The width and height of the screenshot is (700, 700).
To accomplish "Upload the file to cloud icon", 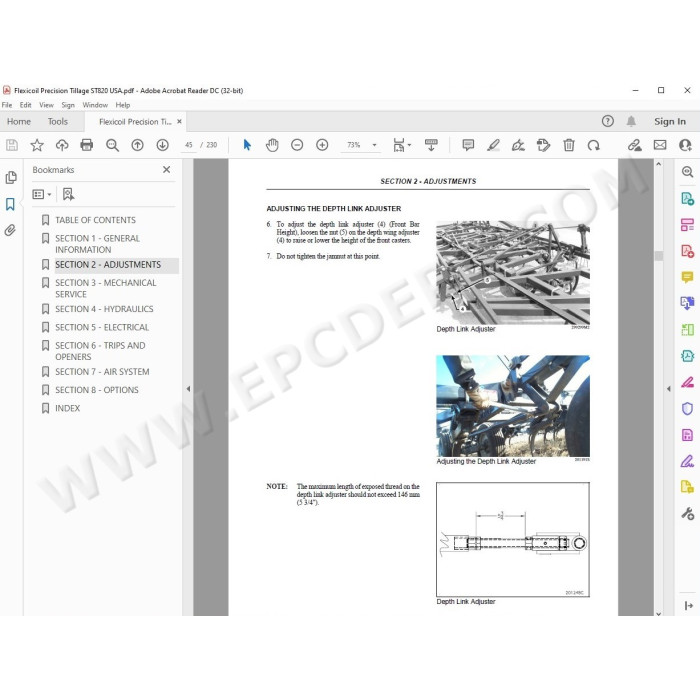I will click(62, 145).
